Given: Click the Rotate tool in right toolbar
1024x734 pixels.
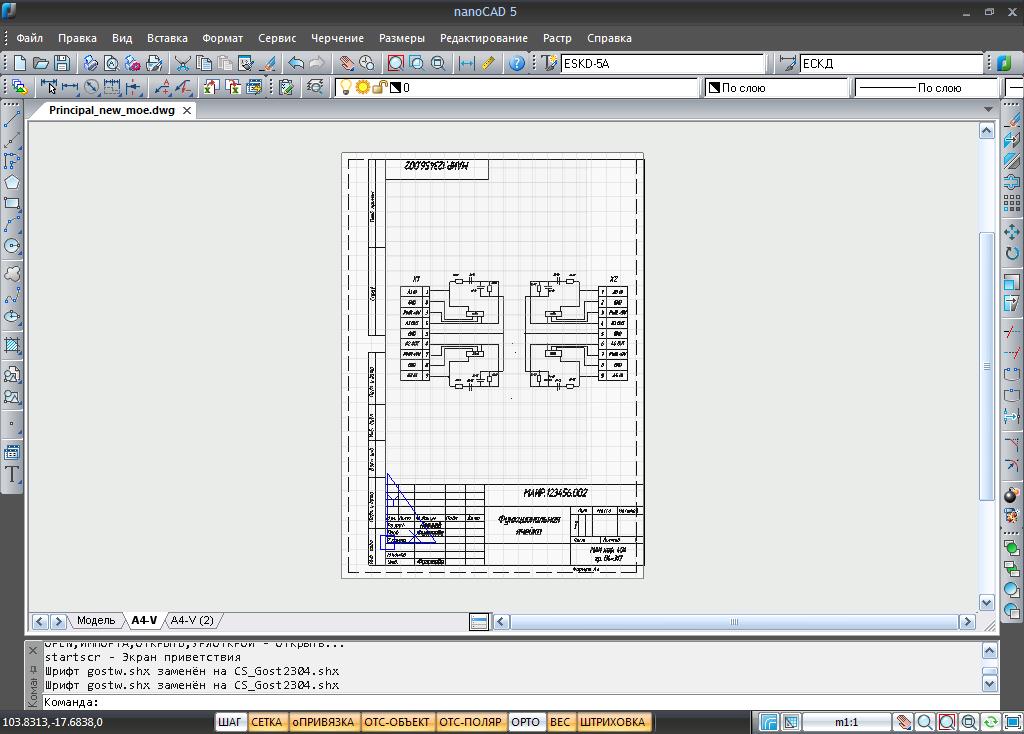Looking at the screenshot, I should coord(1012,253).
